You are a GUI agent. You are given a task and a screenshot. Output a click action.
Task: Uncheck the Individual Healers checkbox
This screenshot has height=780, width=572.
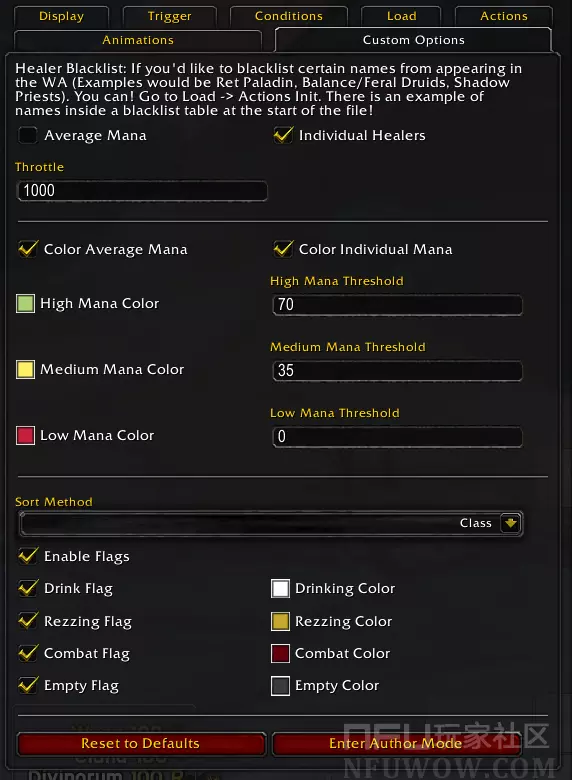283,135
